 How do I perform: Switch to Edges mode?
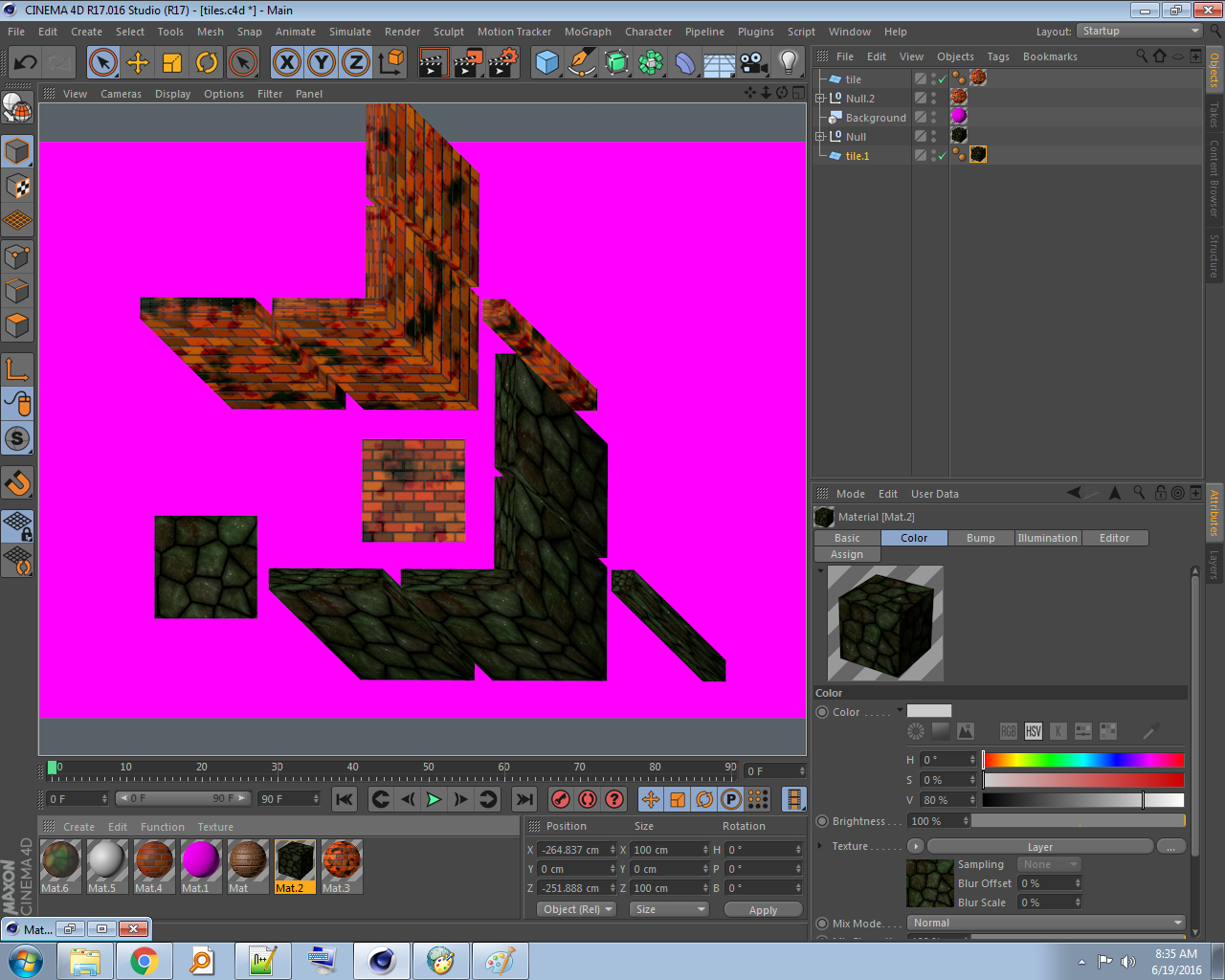coord(17,291)
